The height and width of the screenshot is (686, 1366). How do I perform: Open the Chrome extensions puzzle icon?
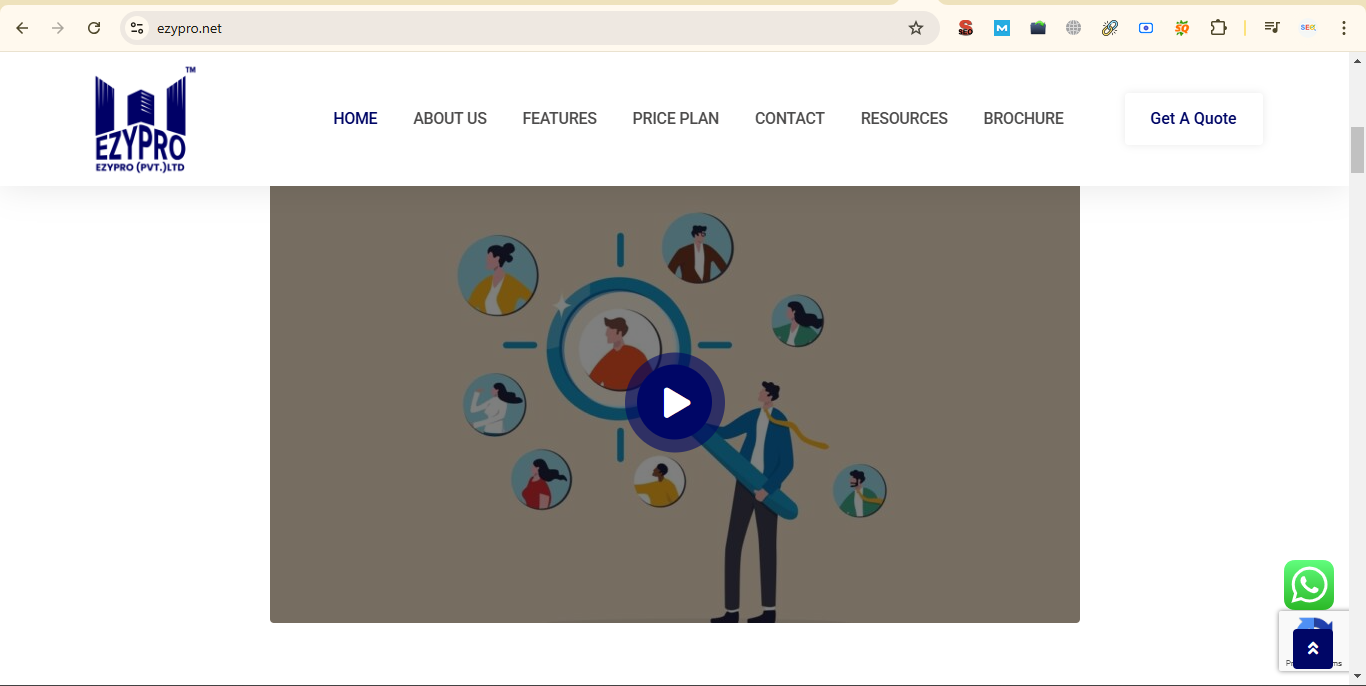(x=1219, y=27)
